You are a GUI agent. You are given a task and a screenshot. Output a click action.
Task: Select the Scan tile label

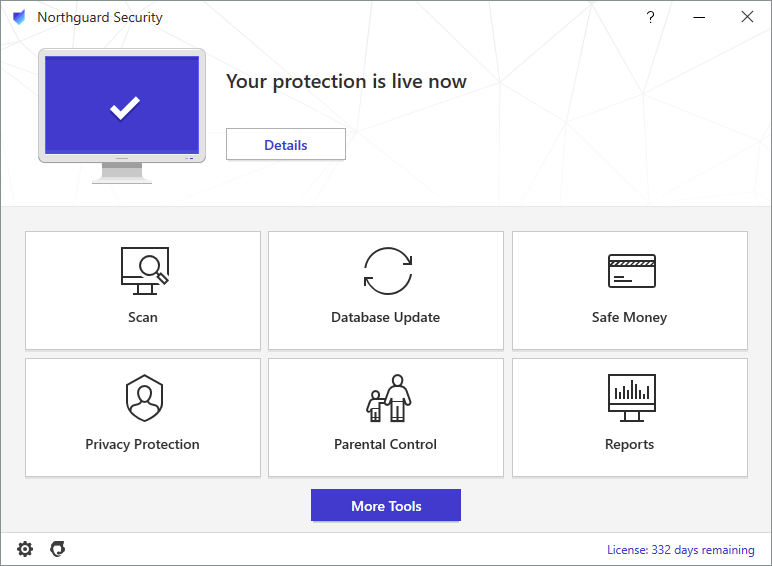pyautogui.click(x=143, y=317)
